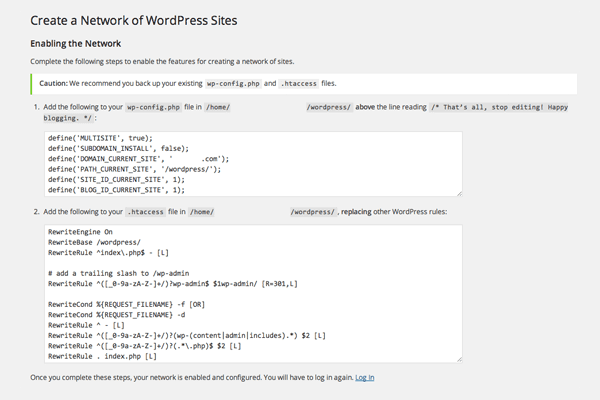Click the RewriteEngine On line
The height and width of the screenshot is (400, 600).
click(x=80, y=232)
